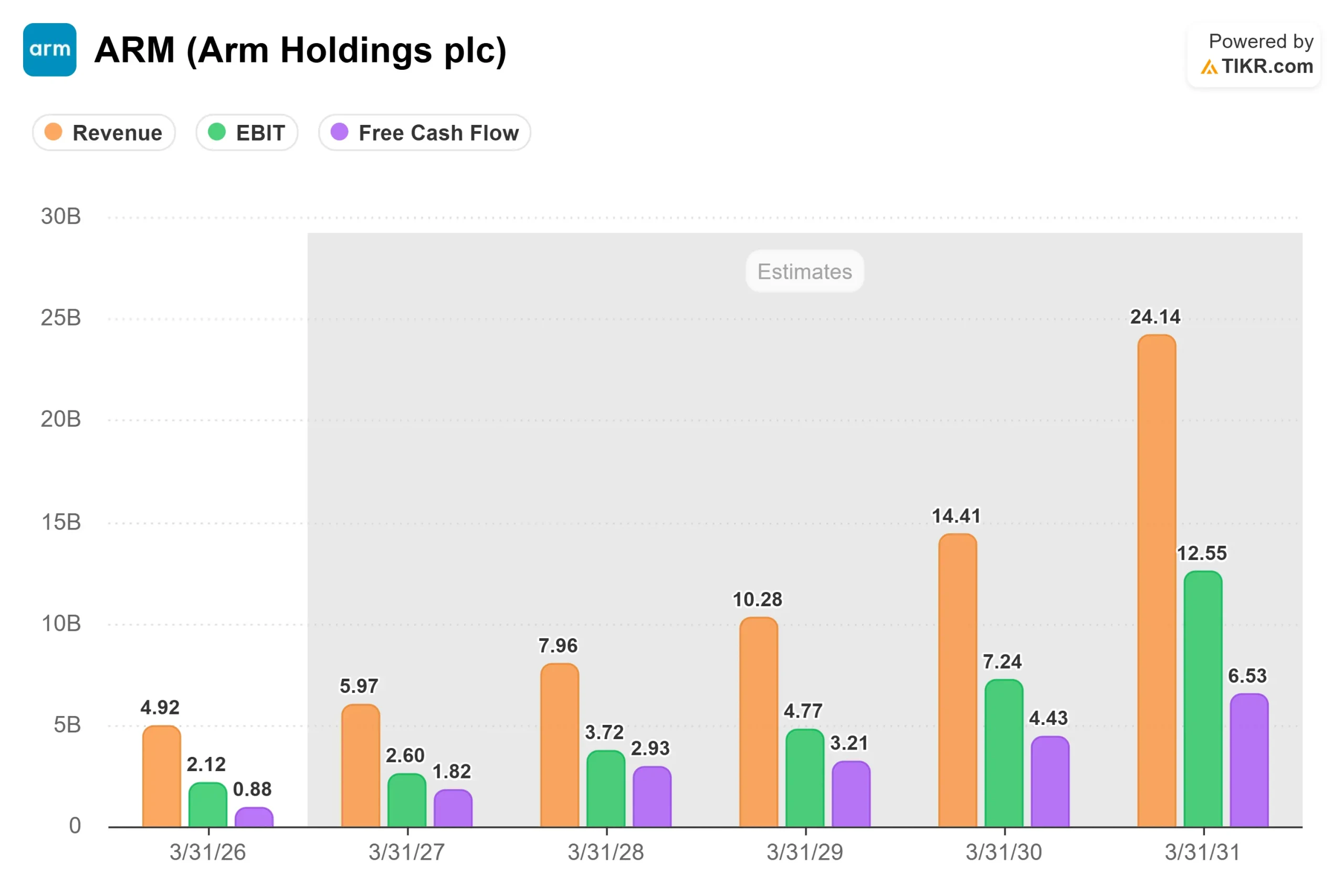This screenshot has width=1344, height=896.
Task: Click the Estimates badge label
Action: click(805, 271)
